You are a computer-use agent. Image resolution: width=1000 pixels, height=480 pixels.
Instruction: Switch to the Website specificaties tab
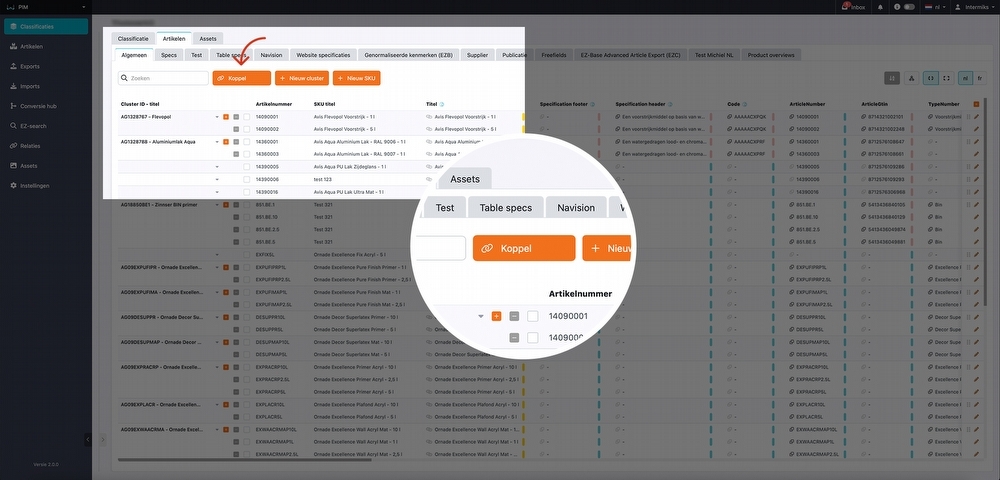[323, 55]
